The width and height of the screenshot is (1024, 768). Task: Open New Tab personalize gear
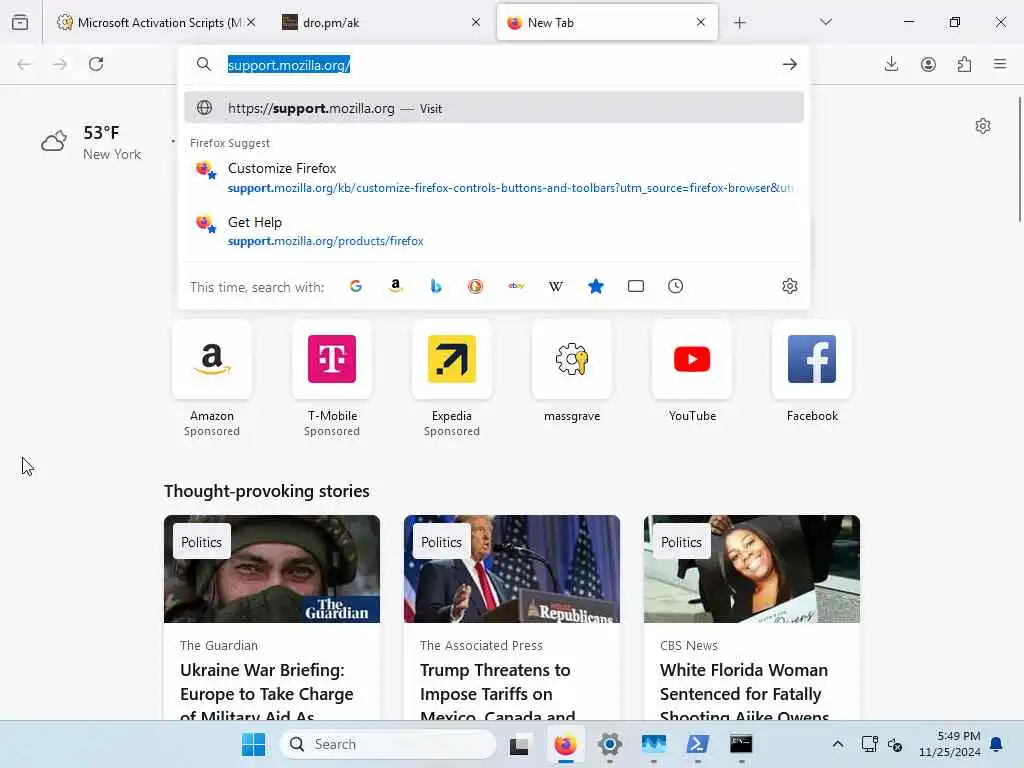[982, 125]
